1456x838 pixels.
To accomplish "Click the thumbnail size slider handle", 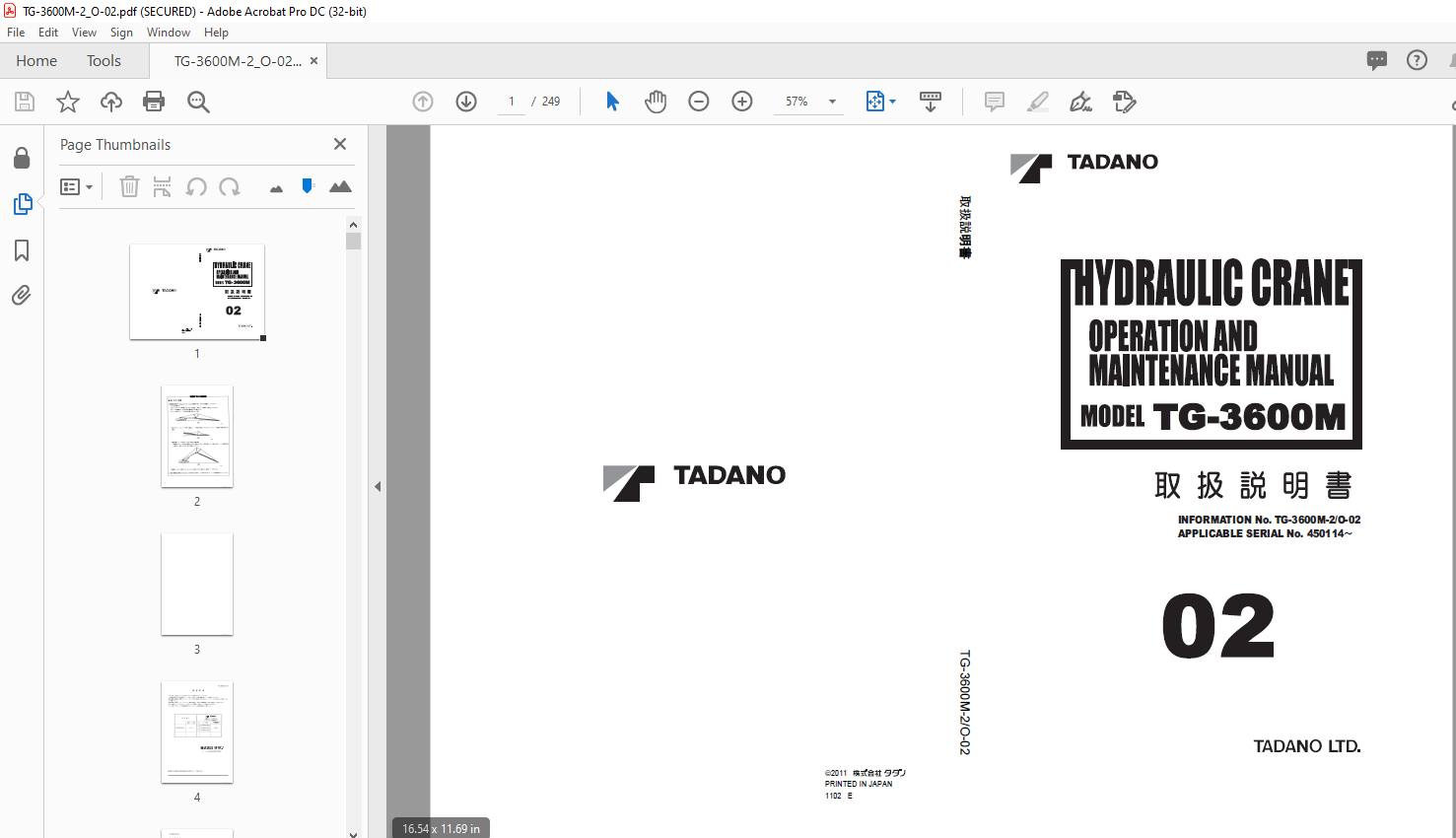I will 308,185.
